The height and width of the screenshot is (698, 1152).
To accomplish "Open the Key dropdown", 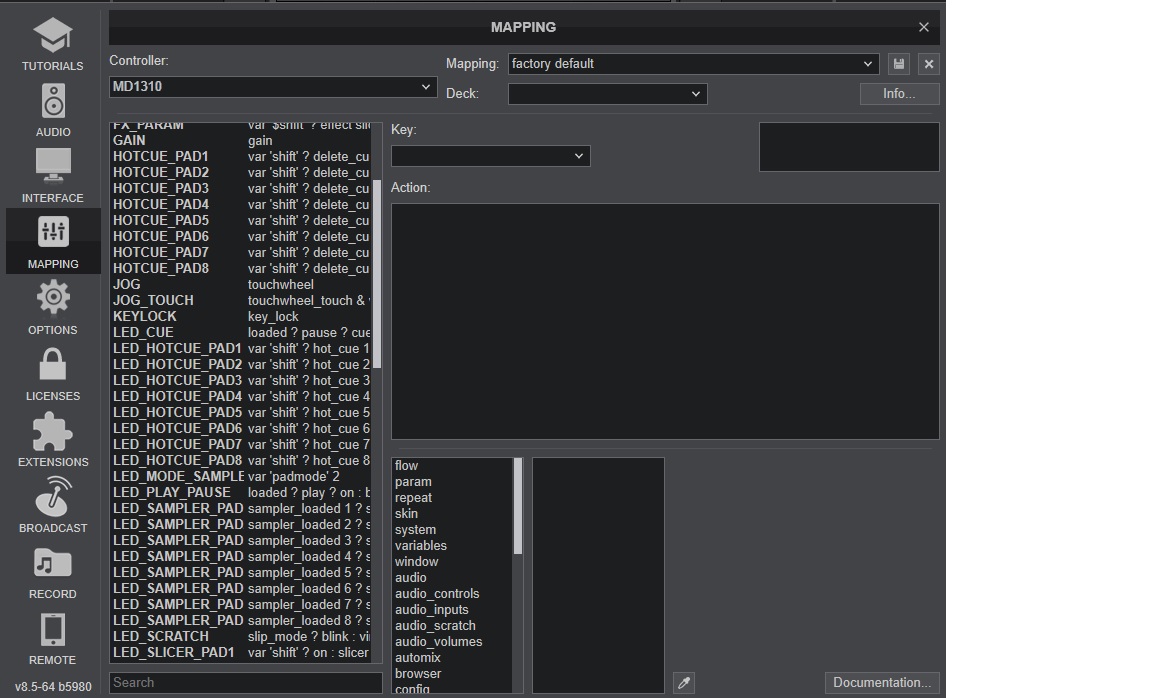I will (x=491, y=156).
